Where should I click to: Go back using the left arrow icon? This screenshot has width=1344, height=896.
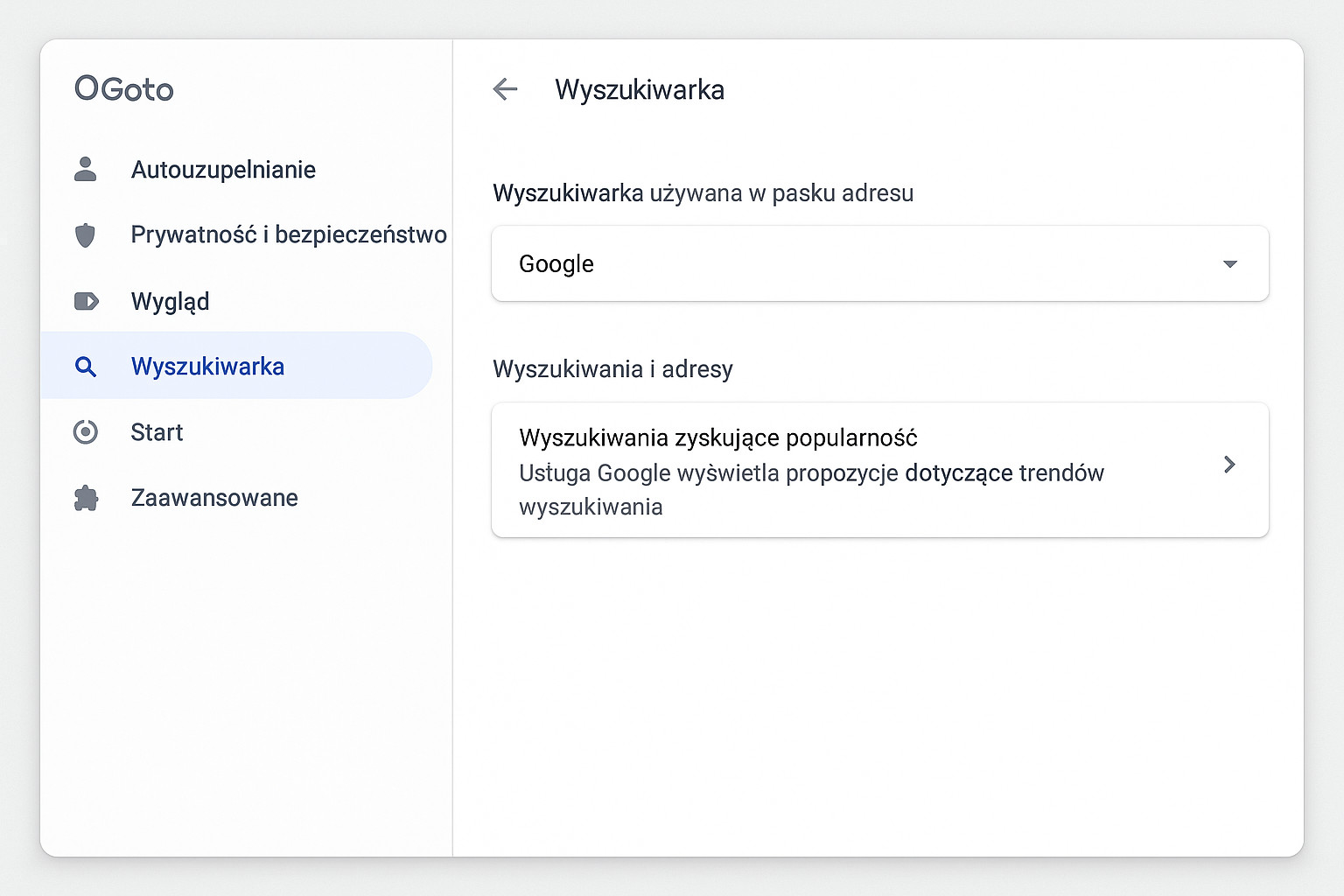[x=506, y=89]
